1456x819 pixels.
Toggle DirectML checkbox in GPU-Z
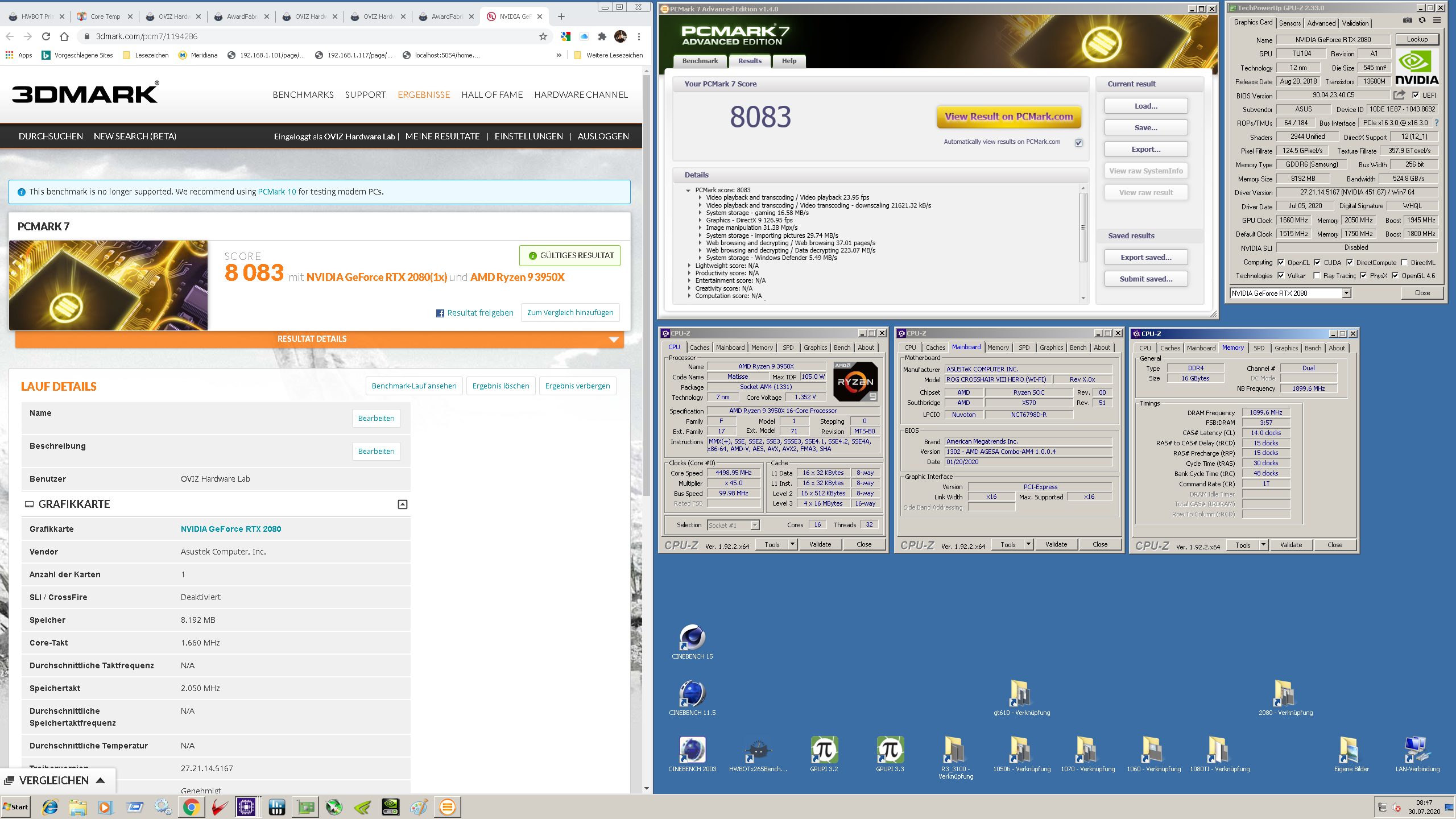[1405, 263]
